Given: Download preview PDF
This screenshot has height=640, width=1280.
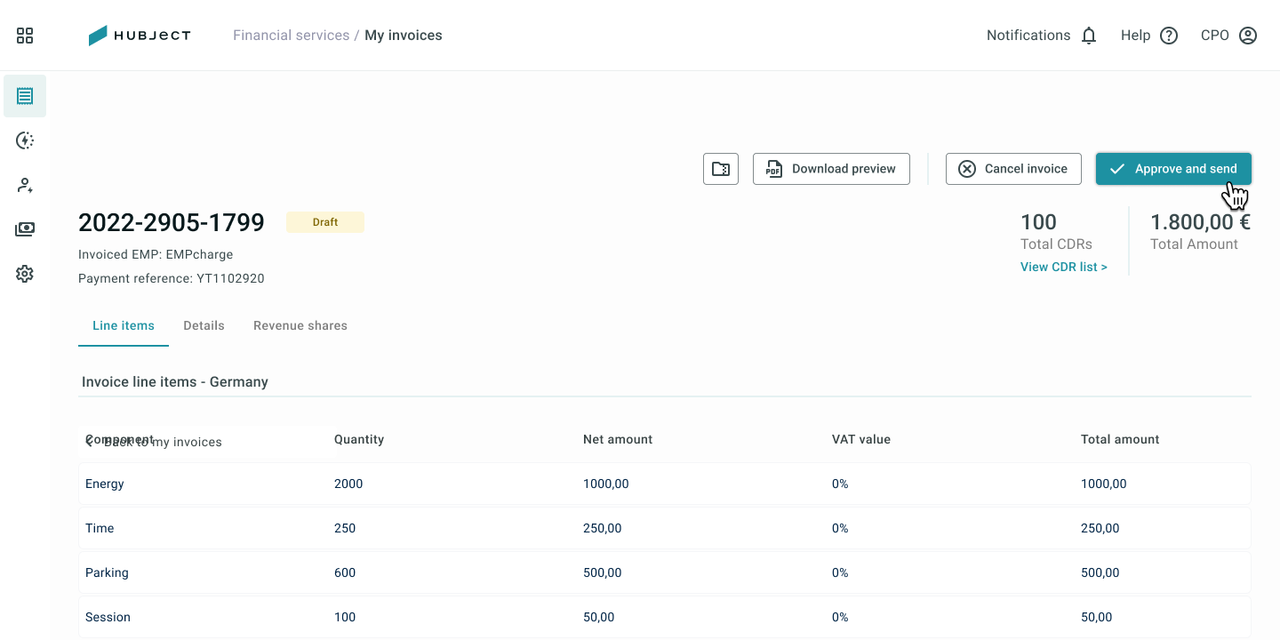Looking at the screenshot, I should click(x=831, y=169).
